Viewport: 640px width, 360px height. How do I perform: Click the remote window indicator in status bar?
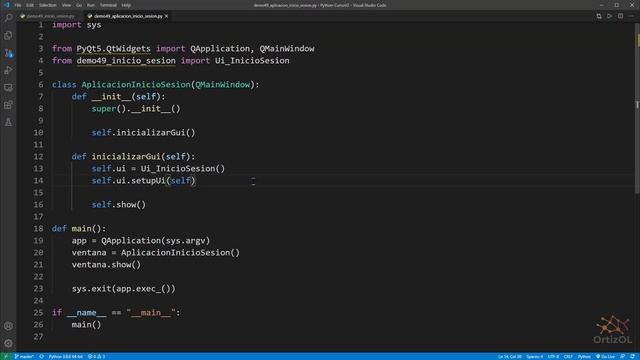pyautogui.click(x=6, y=356)
